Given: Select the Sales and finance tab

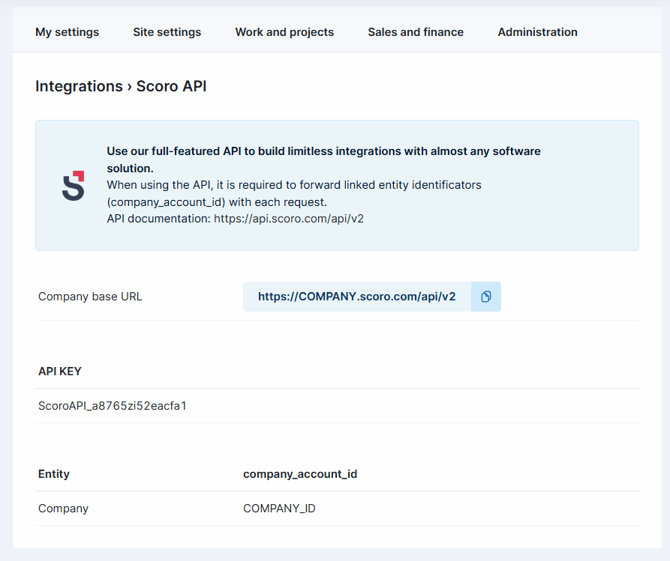Looking at the screenshot, I should tap(415, 32).
